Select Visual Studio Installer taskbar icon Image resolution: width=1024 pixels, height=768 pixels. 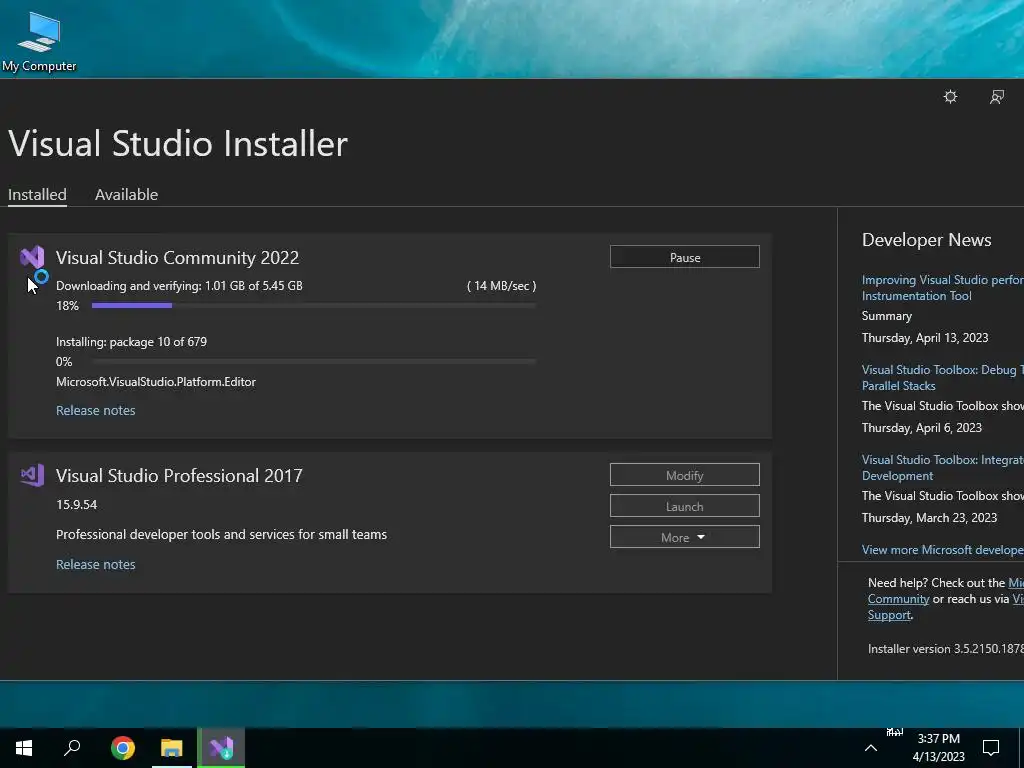coord(221,748)
